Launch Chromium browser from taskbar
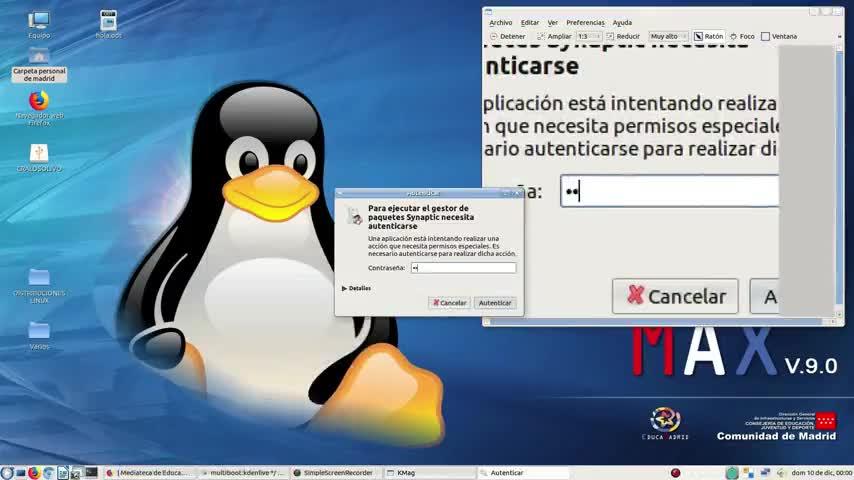 (48, 473)
